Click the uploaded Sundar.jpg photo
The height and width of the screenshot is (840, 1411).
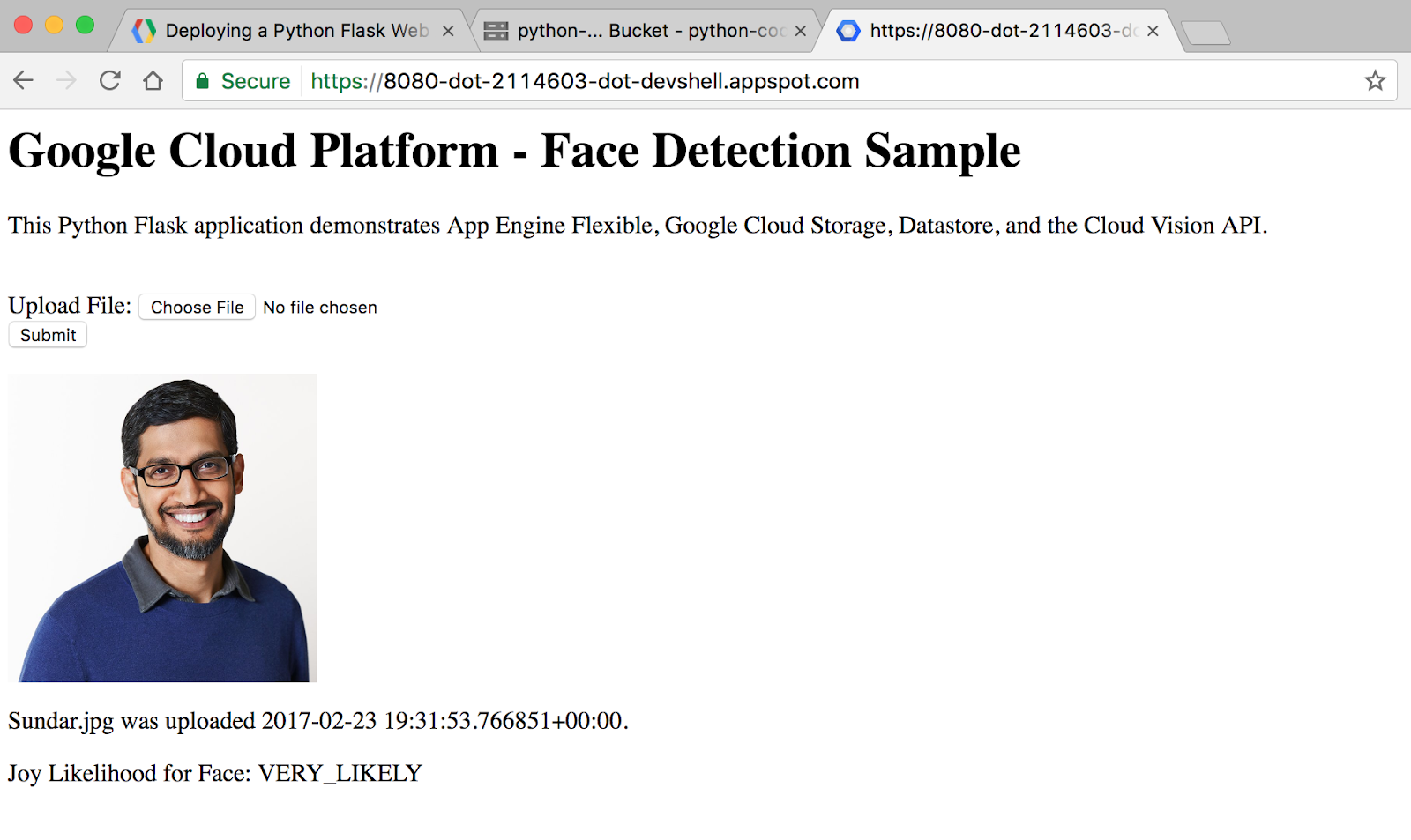pyautogui.click(x=161, y=527)
